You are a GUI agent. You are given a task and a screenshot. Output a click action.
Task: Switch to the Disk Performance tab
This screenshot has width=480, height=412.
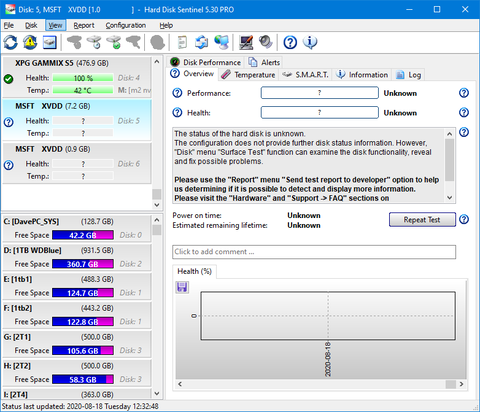point(206,62)
